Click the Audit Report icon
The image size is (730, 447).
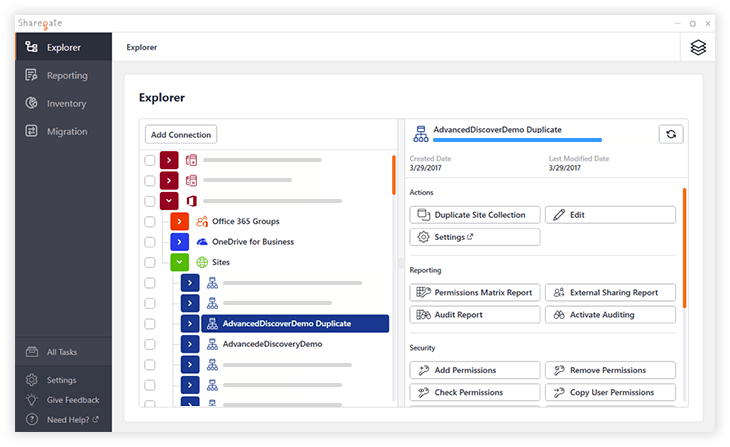[423, 315]
